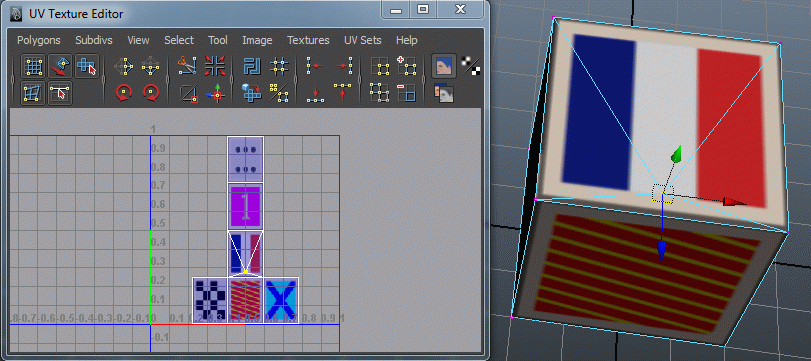Click the Sew UV edges inward-arrows icon
The image size is (811, 361).
point(214,66)
